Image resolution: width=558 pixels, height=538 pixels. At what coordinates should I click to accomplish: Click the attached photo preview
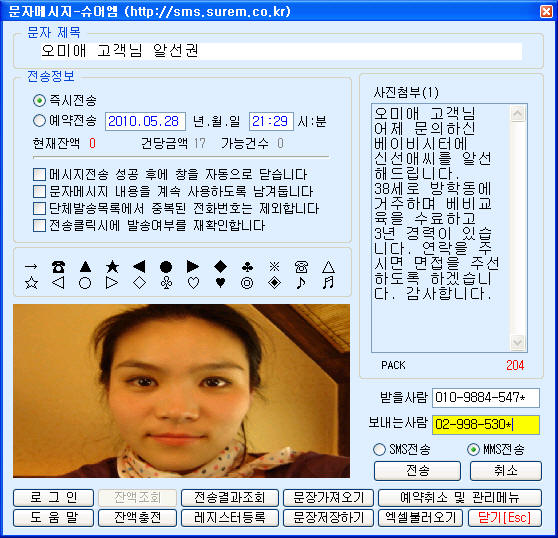click(x=181, y=391)
